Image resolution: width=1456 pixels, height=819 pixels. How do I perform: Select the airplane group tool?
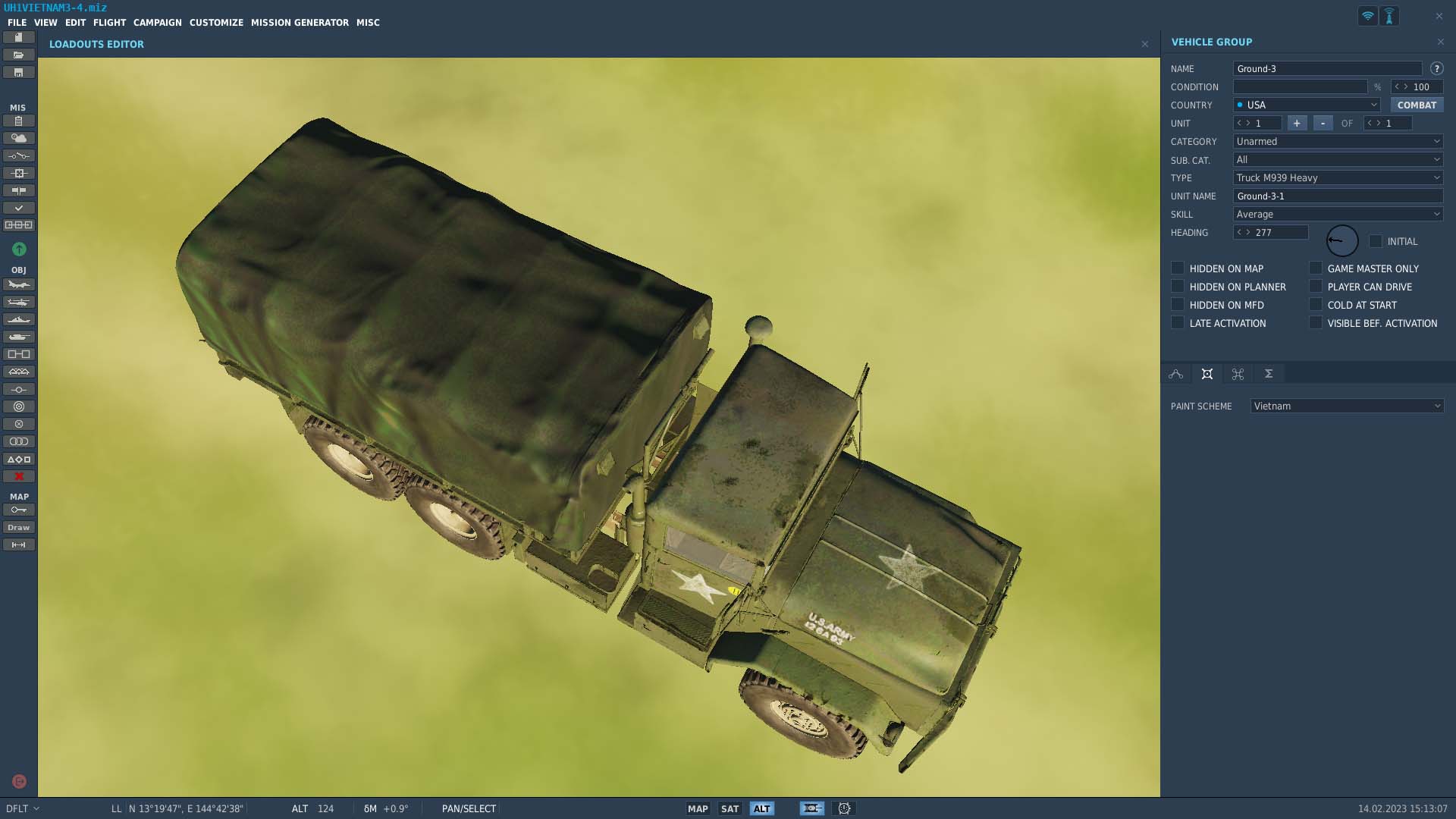click(18, 284)
